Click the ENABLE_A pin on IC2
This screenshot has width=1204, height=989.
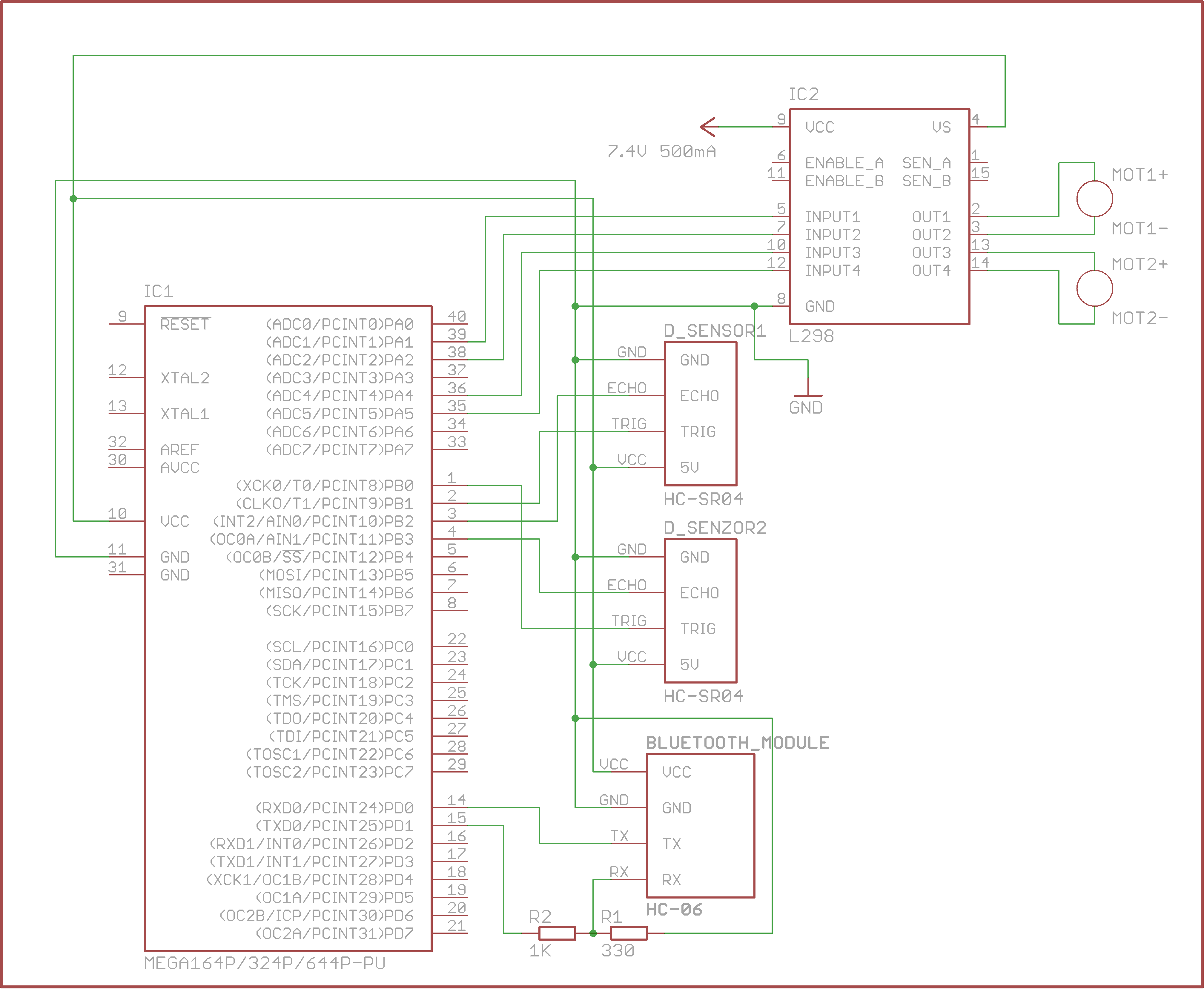(x=844, y=163)
